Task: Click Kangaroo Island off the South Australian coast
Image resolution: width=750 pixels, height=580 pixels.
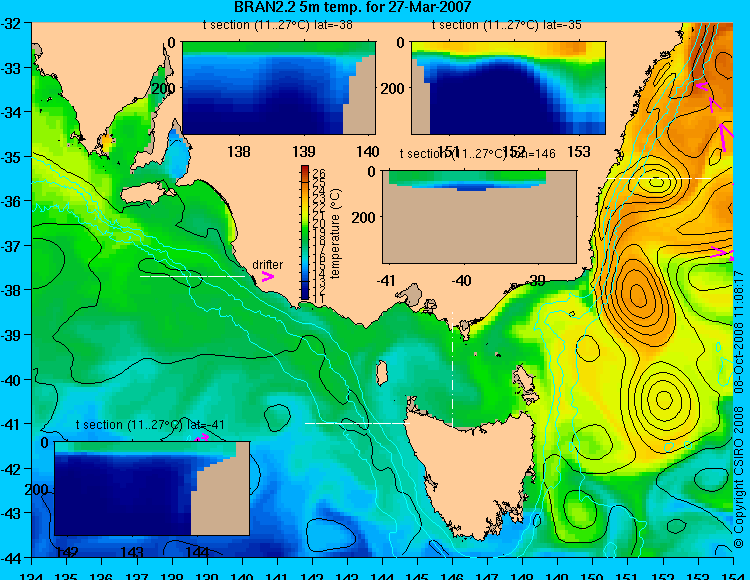Action: pos(146,193)
